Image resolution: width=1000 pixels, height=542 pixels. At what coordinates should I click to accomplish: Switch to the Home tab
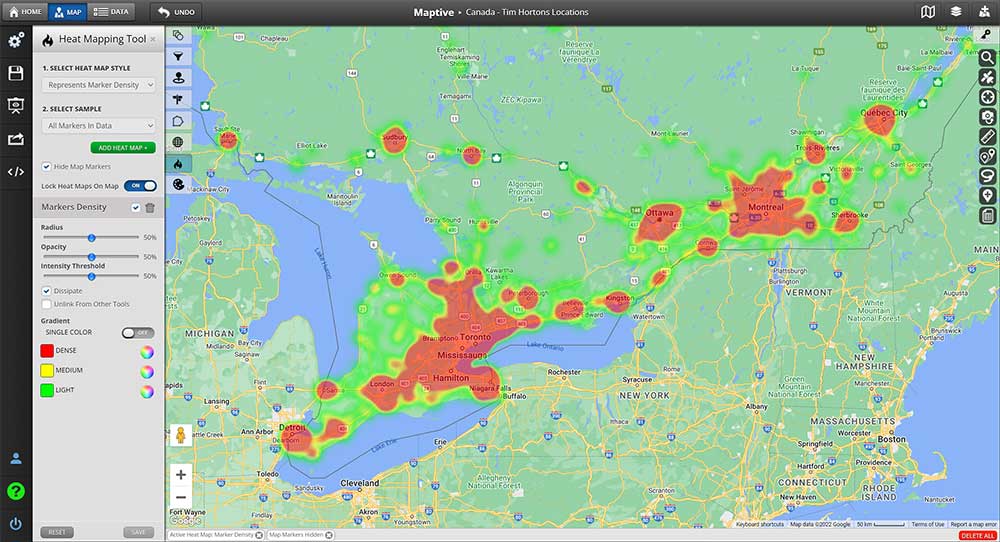(x=26, y=11)
